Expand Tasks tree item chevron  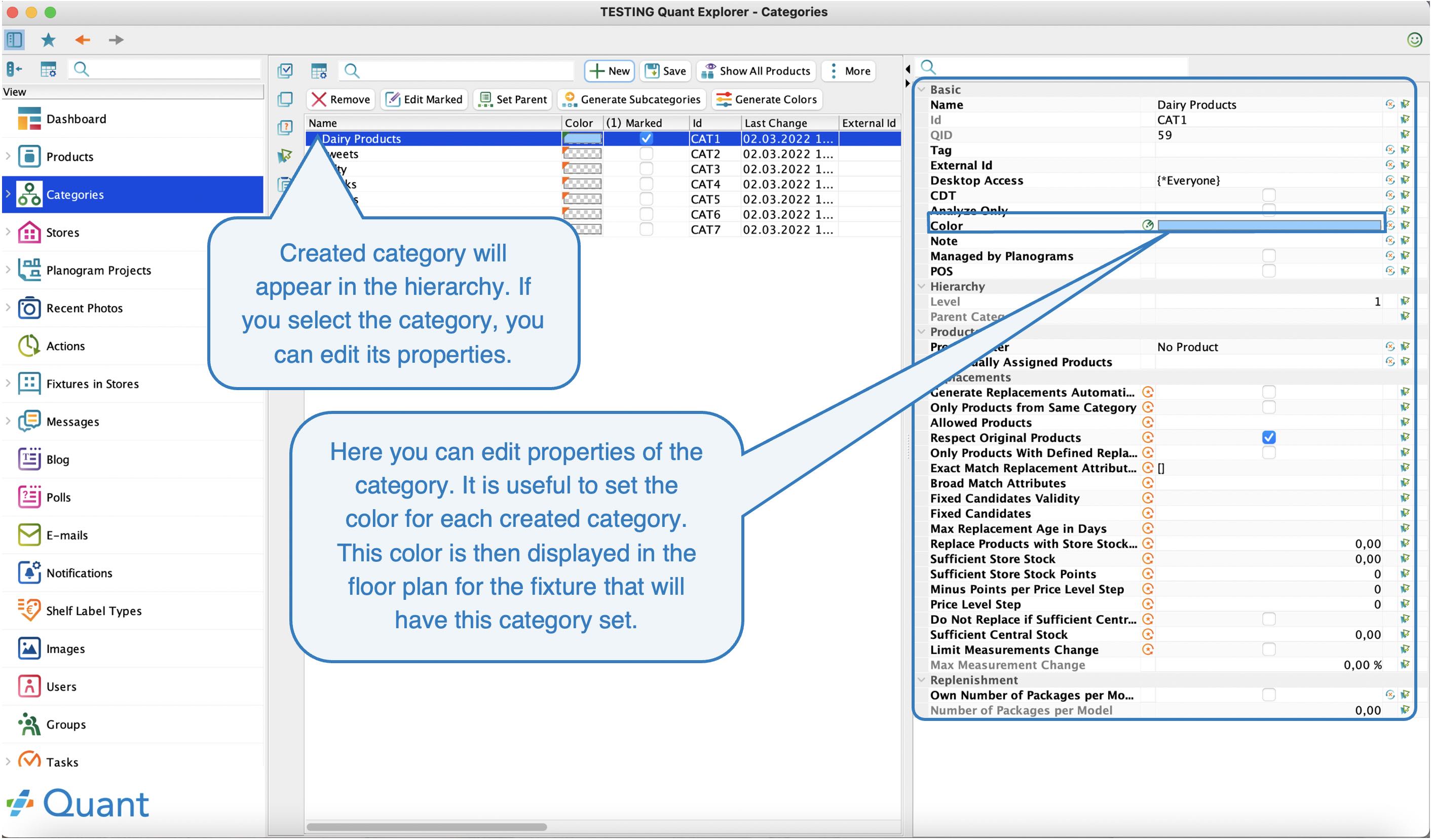(x=8, y=761)
